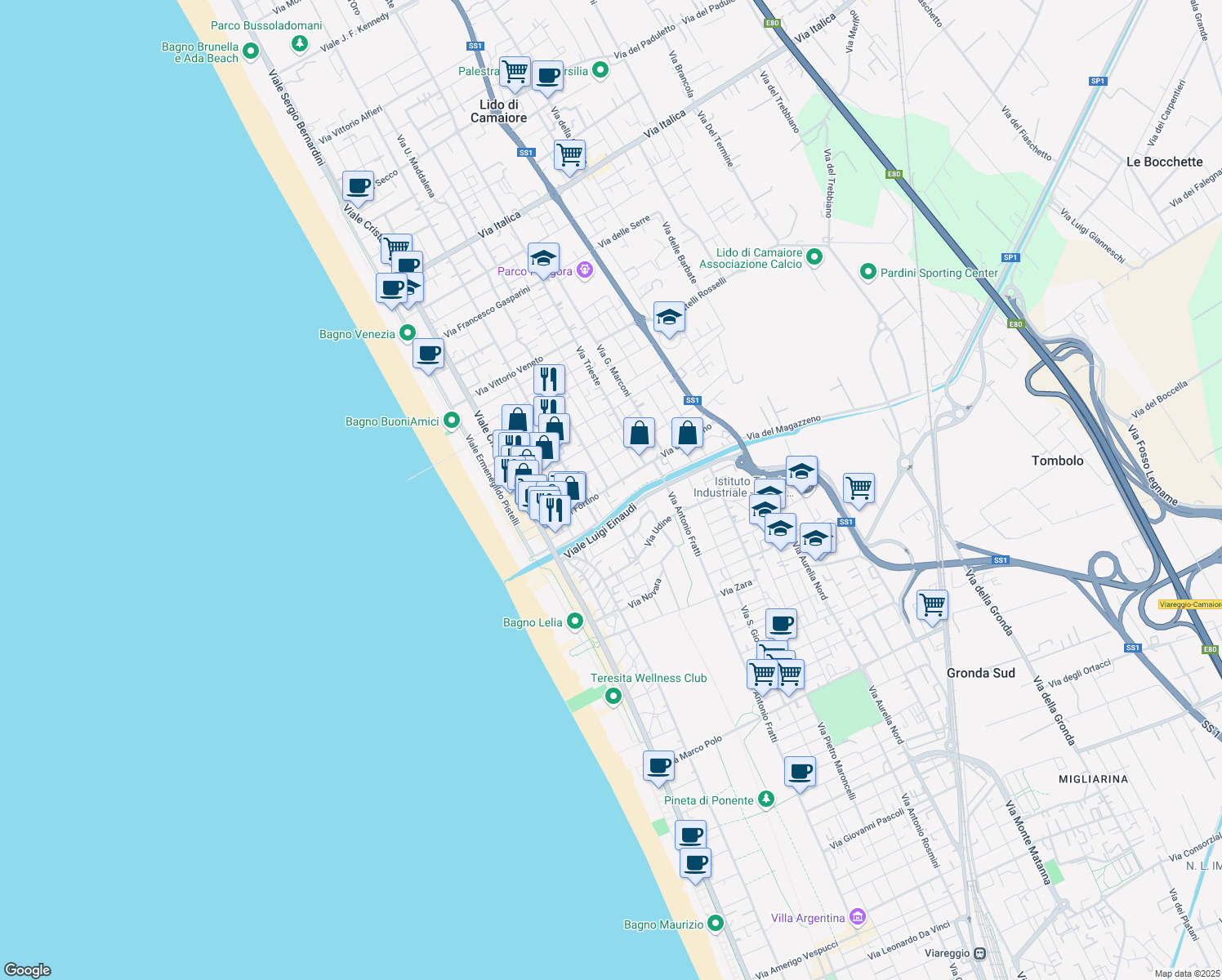Click the Map data ©2025 attribution text
Image resolution: width=1222 pixels, height=980 pixels.
tap(1186, 973)
